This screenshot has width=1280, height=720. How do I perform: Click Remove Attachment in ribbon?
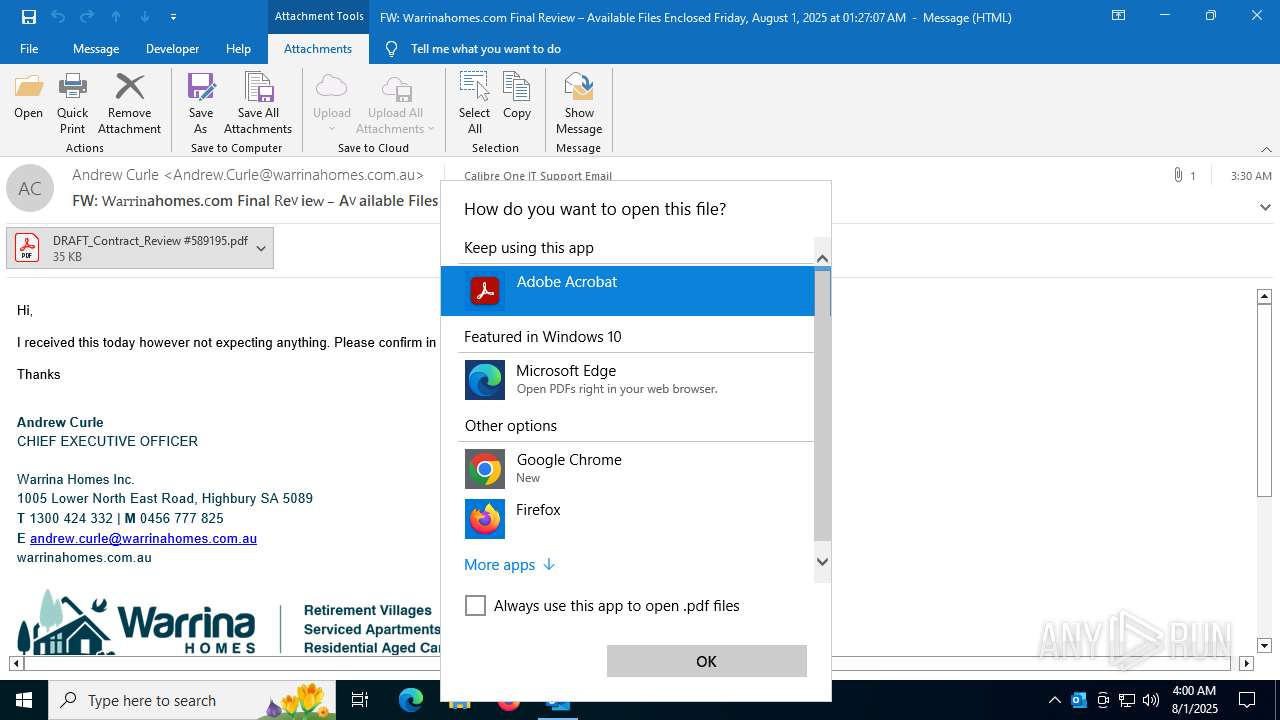(x=129, y=104)
